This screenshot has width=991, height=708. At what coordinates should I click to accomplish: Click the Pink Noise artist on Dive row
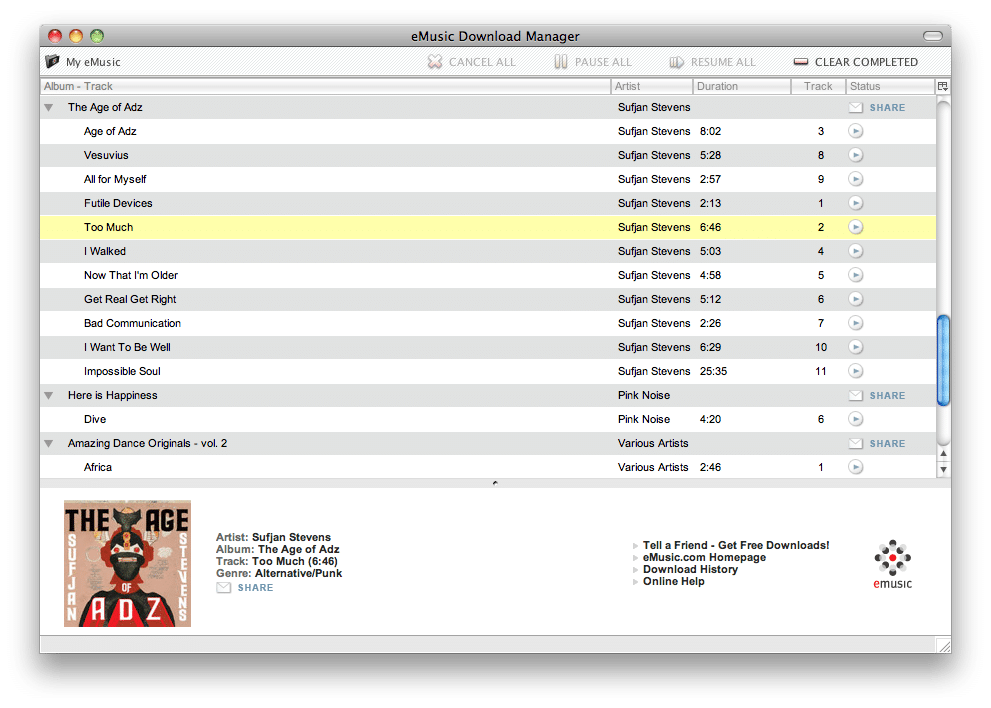643,419
